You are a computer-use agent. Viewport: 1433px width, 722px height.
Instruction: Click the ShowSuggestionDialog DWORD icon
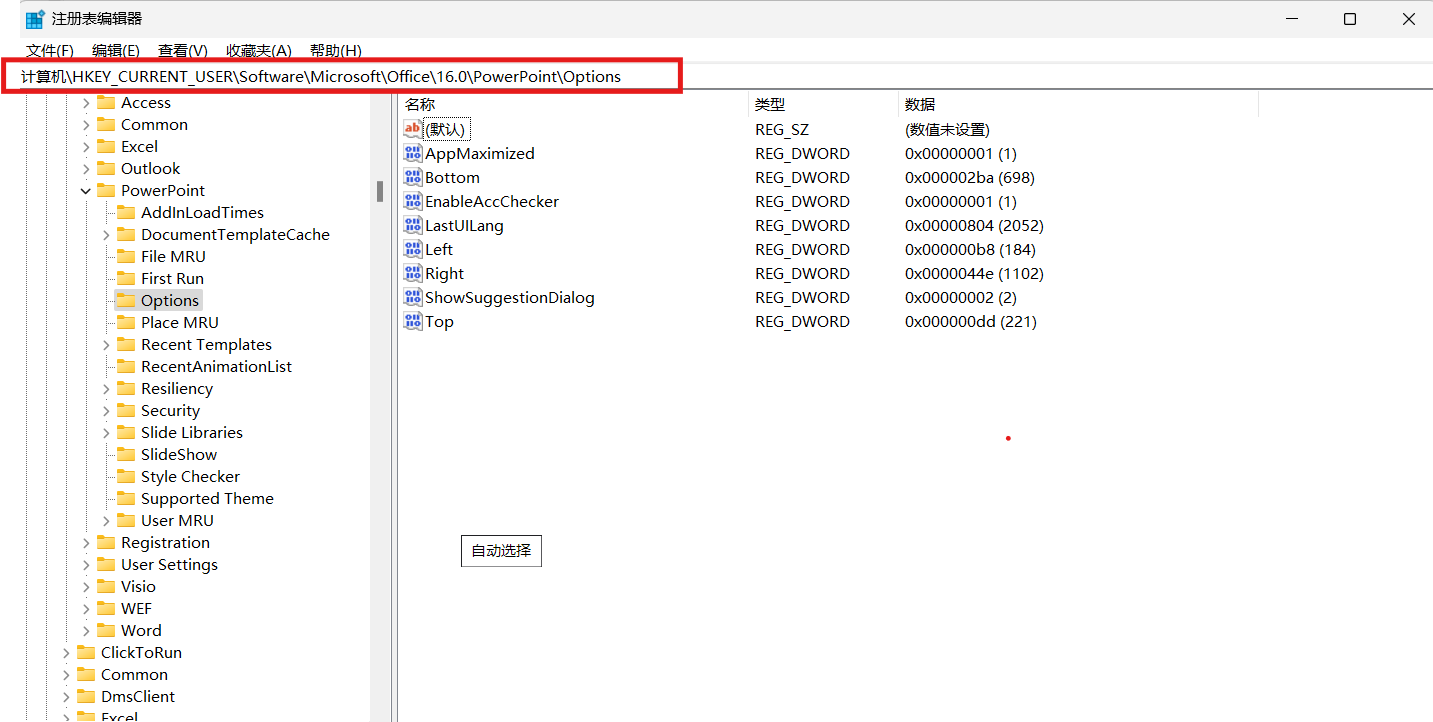413,297
